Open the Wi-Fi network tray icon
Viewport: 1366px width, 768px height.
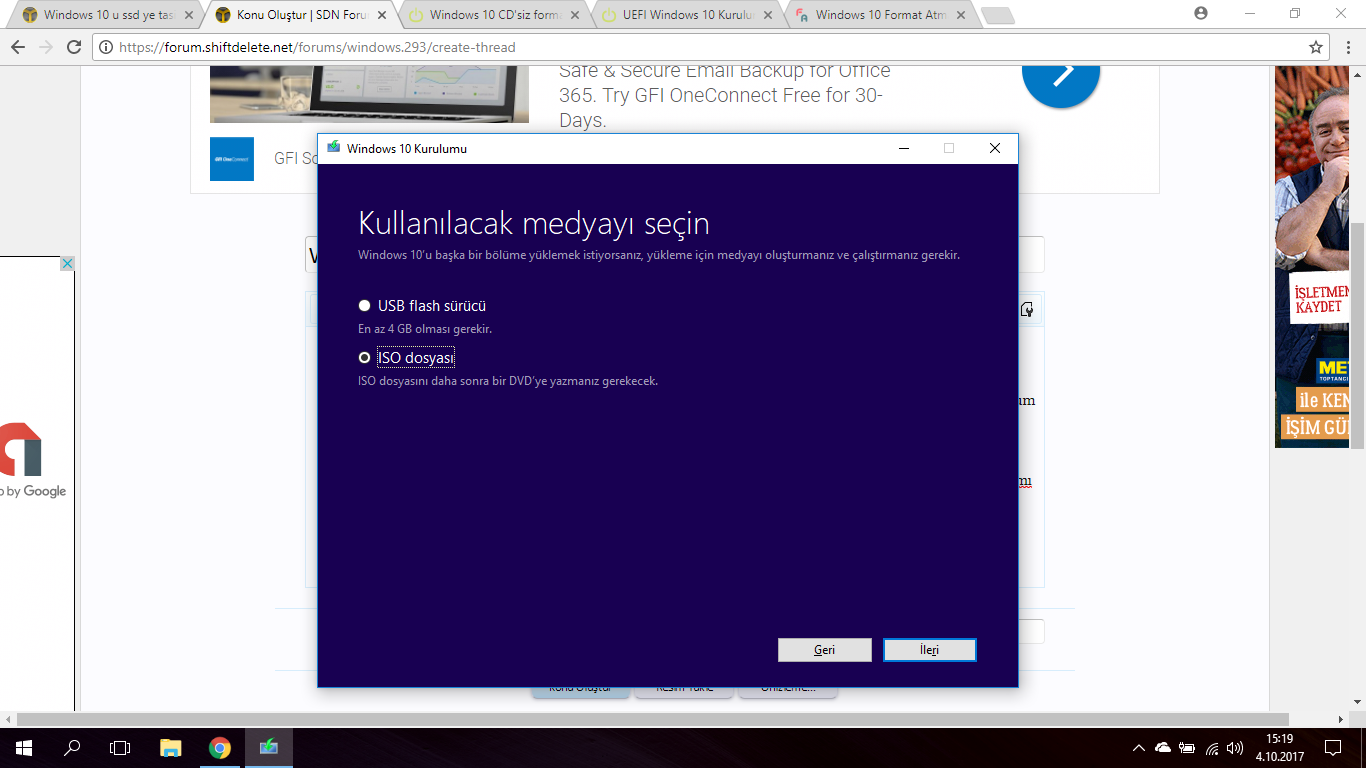(x=1212, y=748)
